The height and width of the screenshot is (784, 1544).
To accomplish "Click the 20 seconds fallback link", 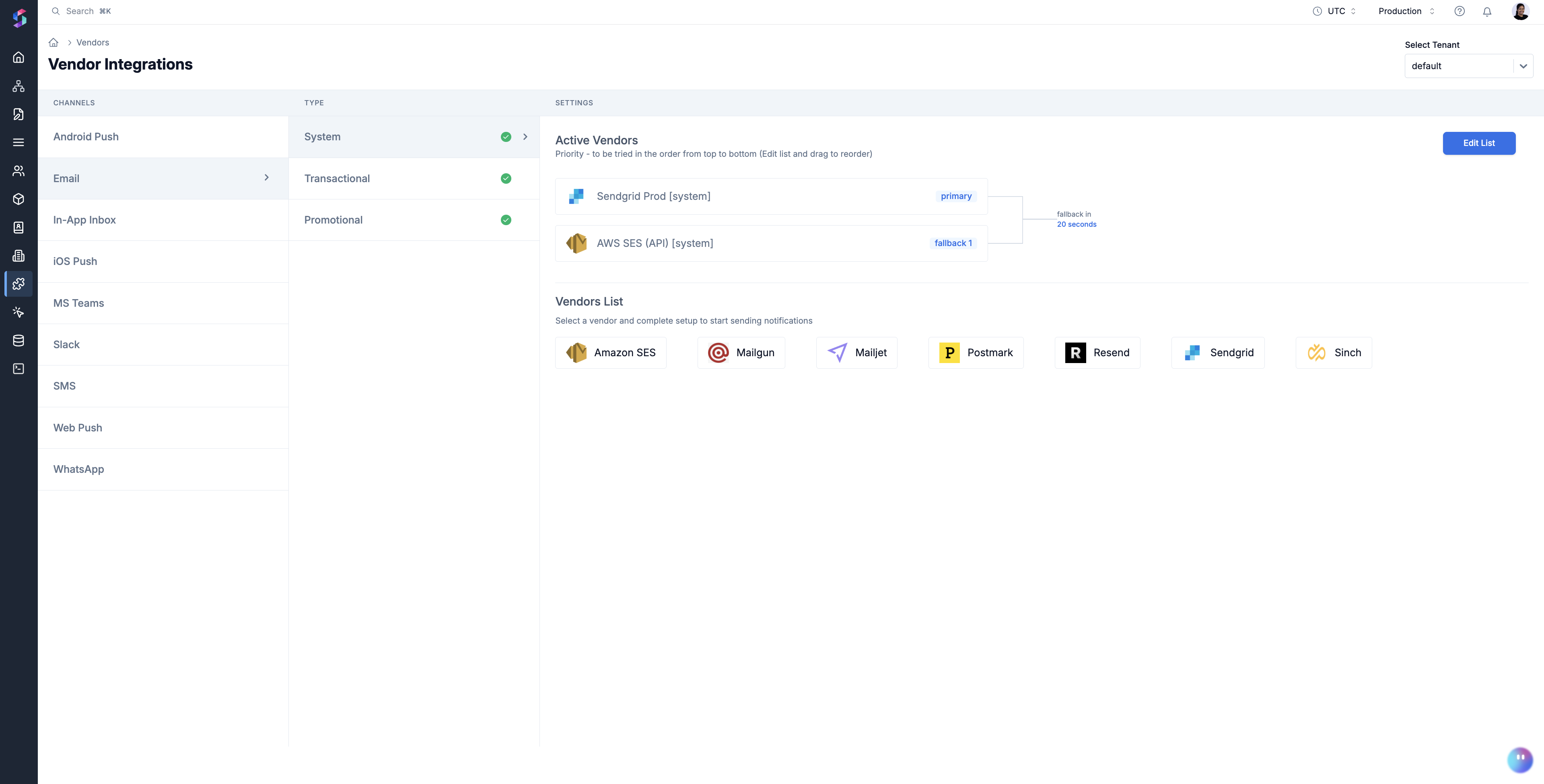I will point(1077,225).
